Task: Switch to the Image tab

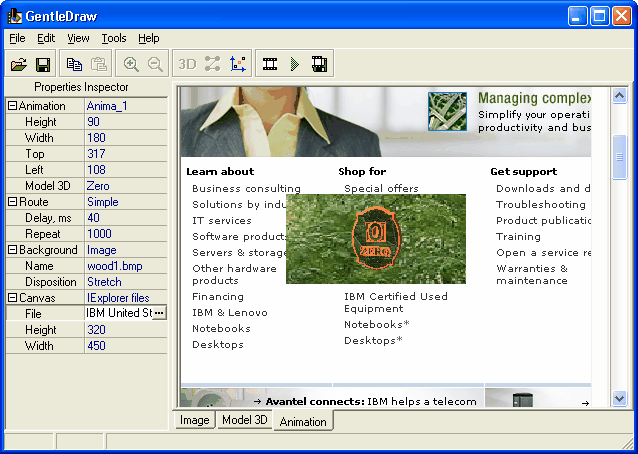Action: [x=194, y=420]
